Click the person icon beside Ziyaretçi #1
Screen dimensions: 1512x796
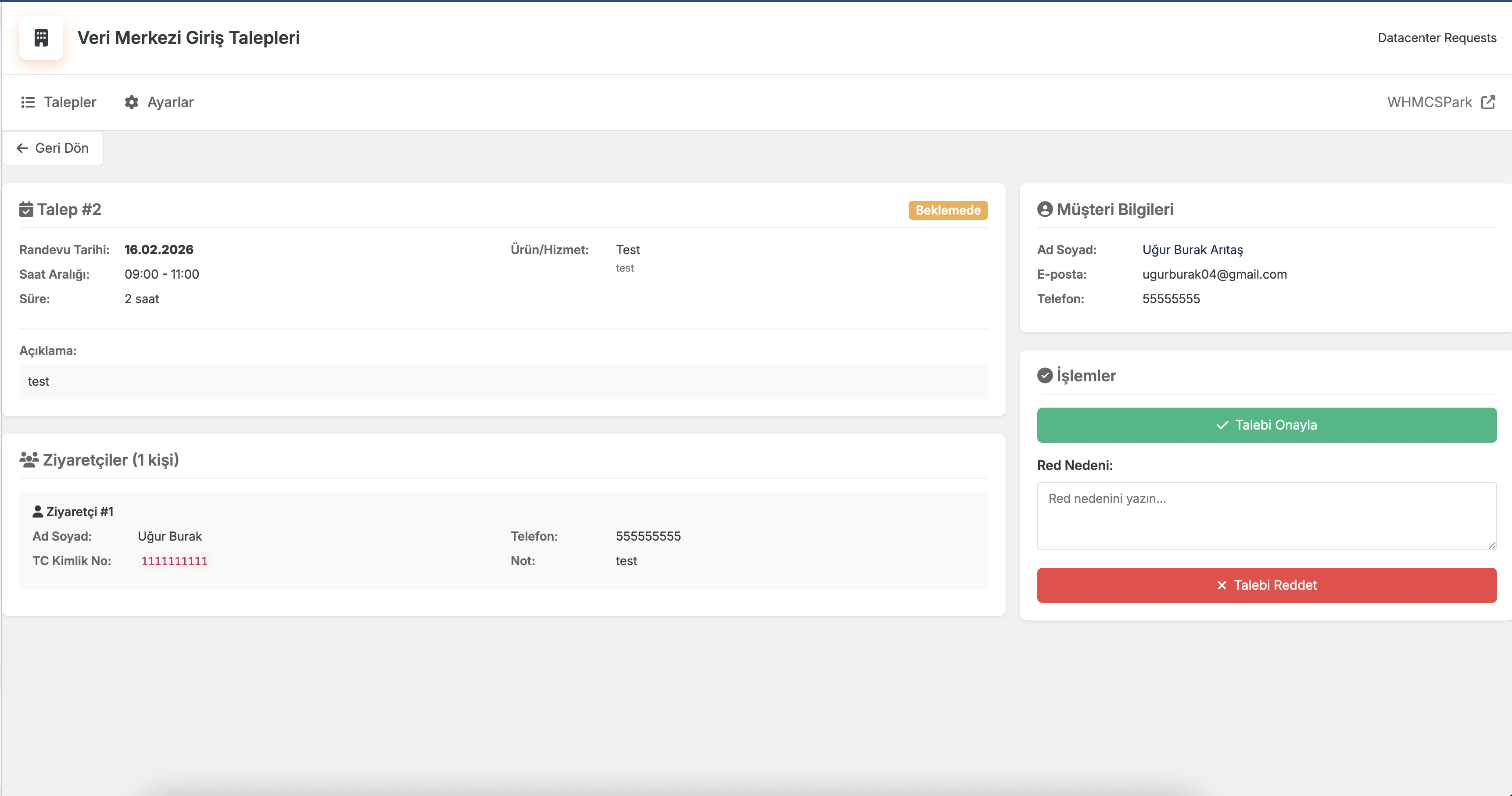(38, 511)
